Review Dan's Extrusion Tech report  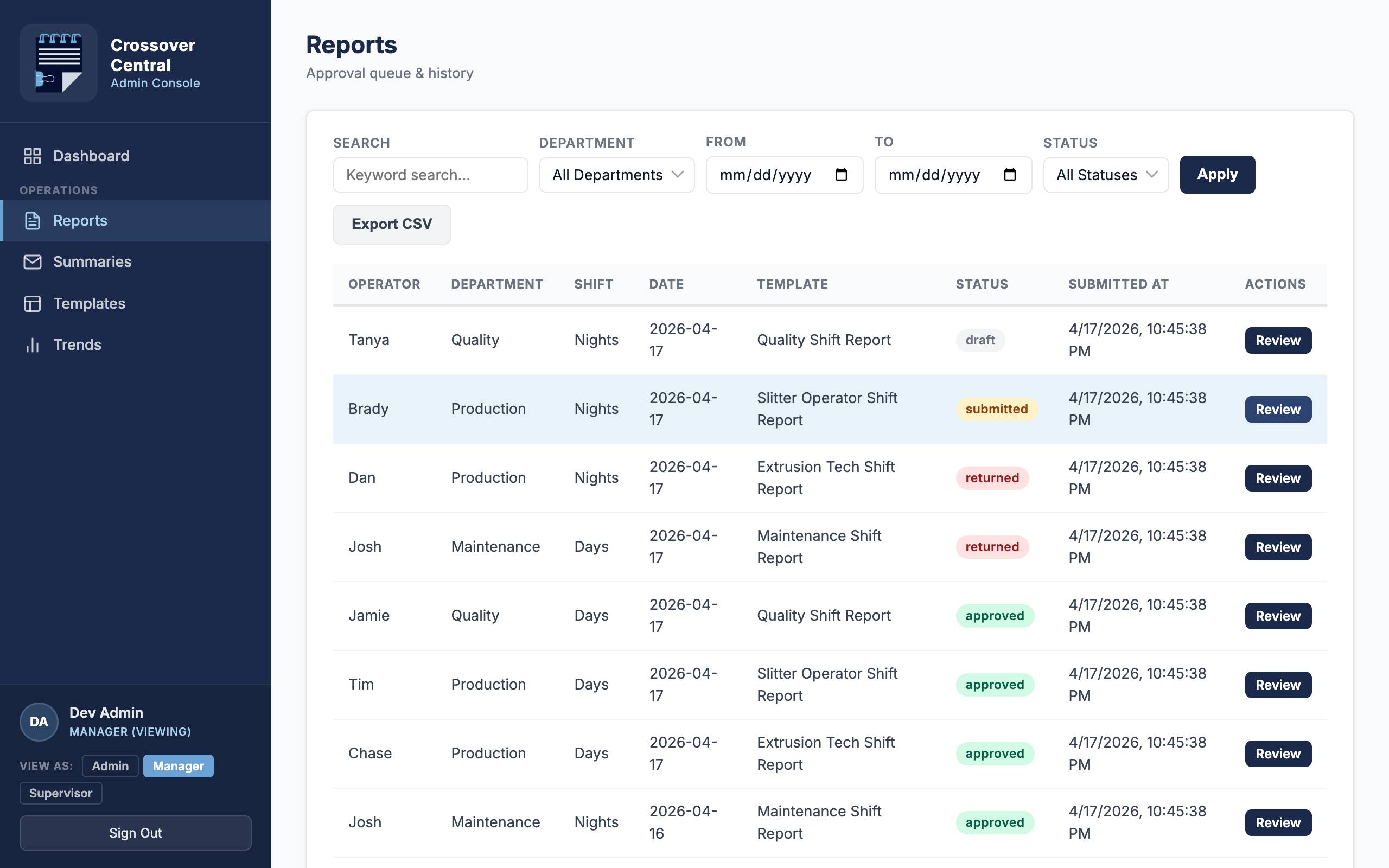click(x=1278, y=478)
